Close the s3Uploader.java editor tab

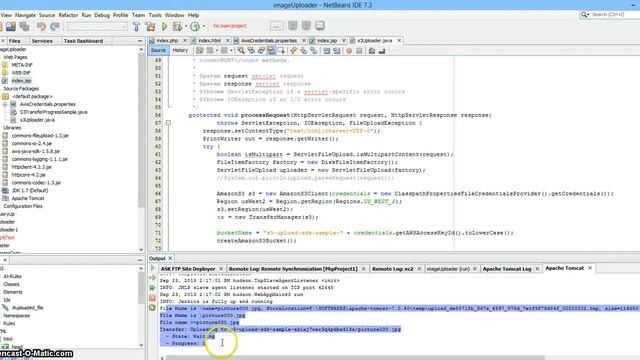point(399,40)
